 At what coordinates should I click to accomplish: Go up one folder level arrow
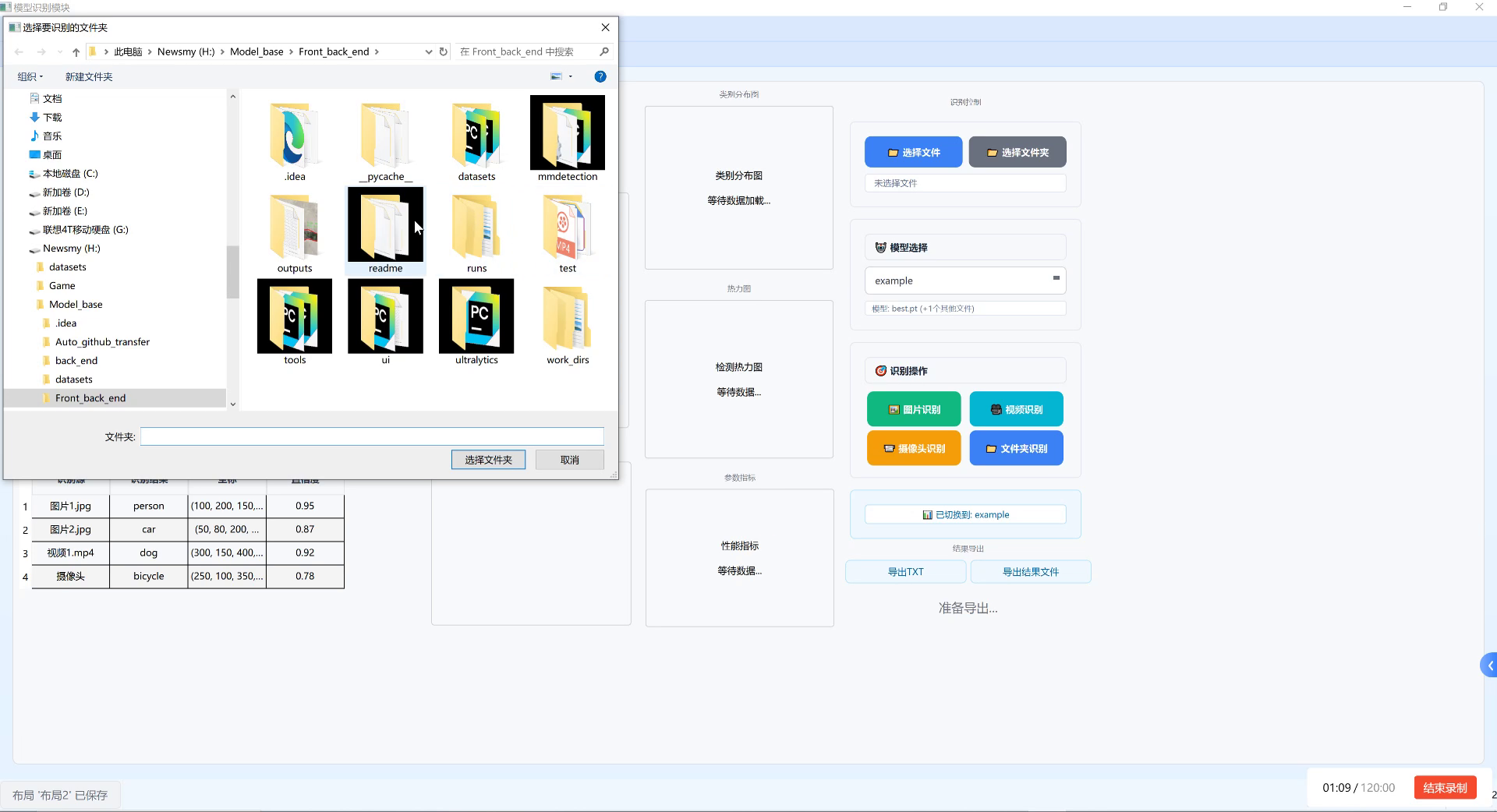[76, 51]
